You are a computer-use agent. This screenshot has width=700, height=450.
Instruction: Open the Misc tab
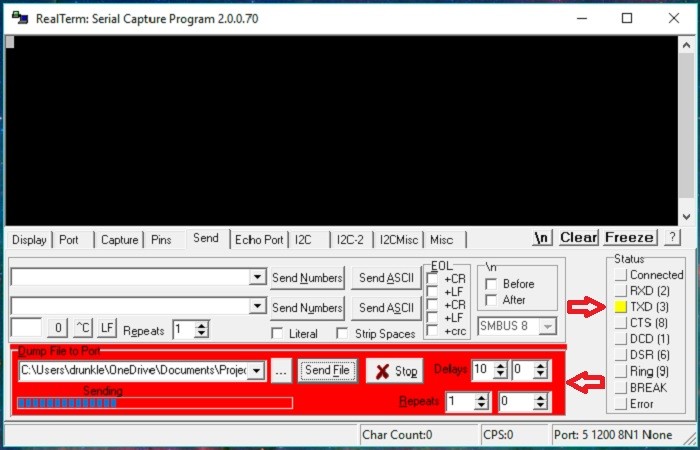tap(442, 240)
